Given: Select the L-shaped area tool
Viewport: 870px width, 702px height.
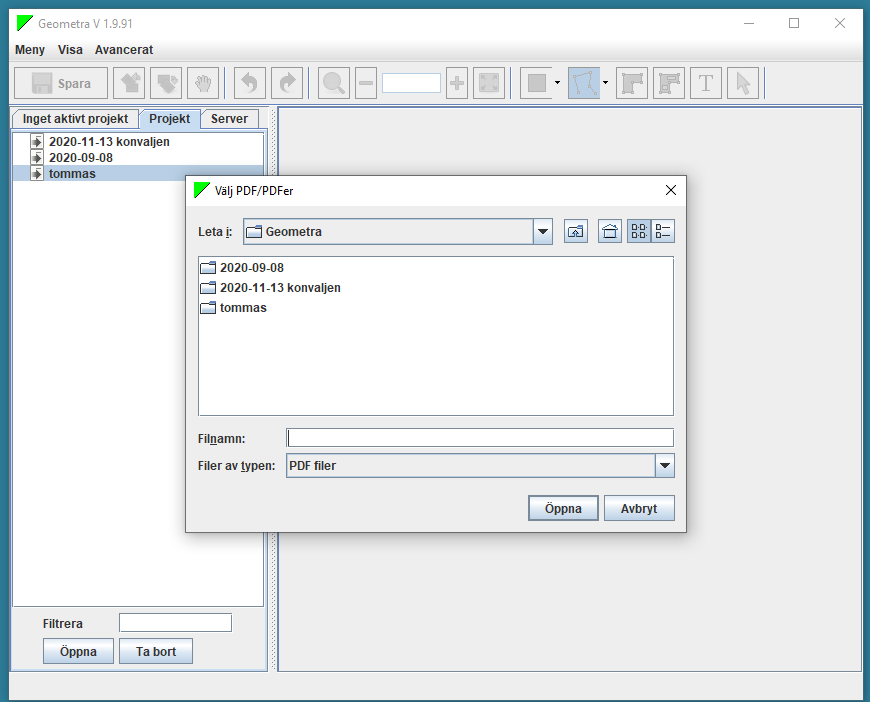Looking at the screenshot, I should (632, 83).
